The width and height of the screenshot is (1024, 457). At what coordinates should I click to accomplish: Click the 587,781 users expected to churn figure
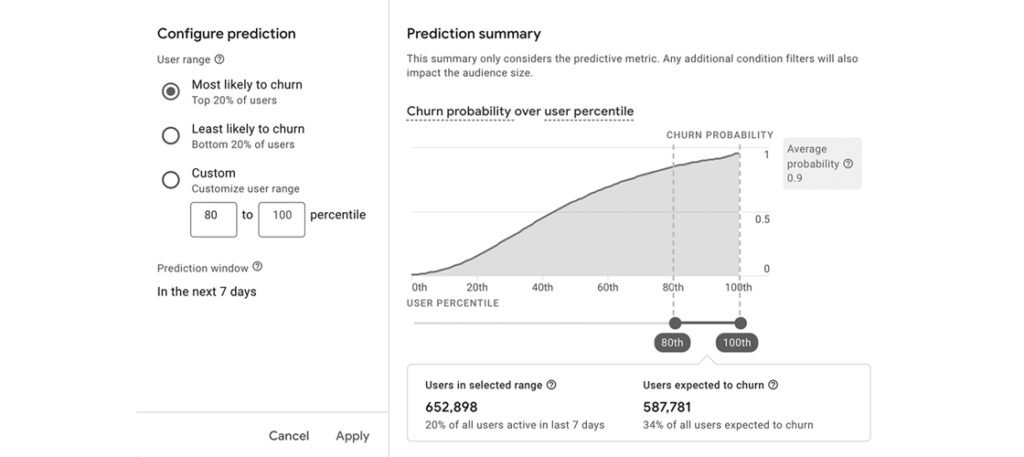tap(667, 407)
